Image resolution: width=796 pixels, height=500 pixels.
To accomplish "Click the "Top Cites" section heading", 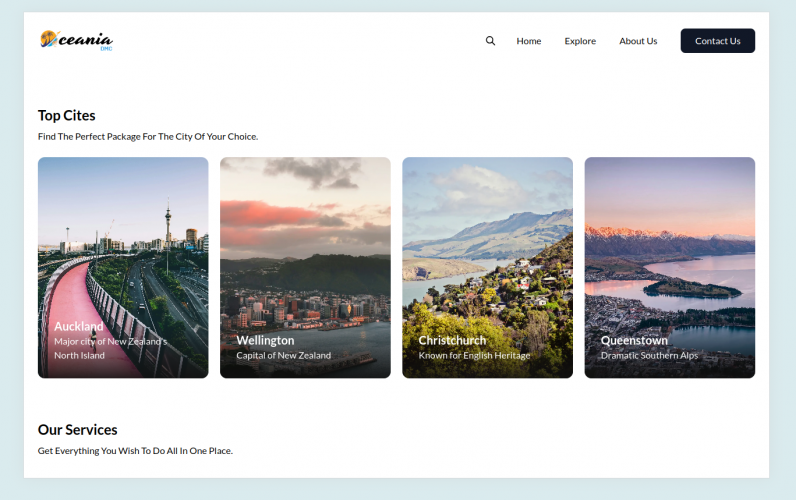I will pos(67,115).
